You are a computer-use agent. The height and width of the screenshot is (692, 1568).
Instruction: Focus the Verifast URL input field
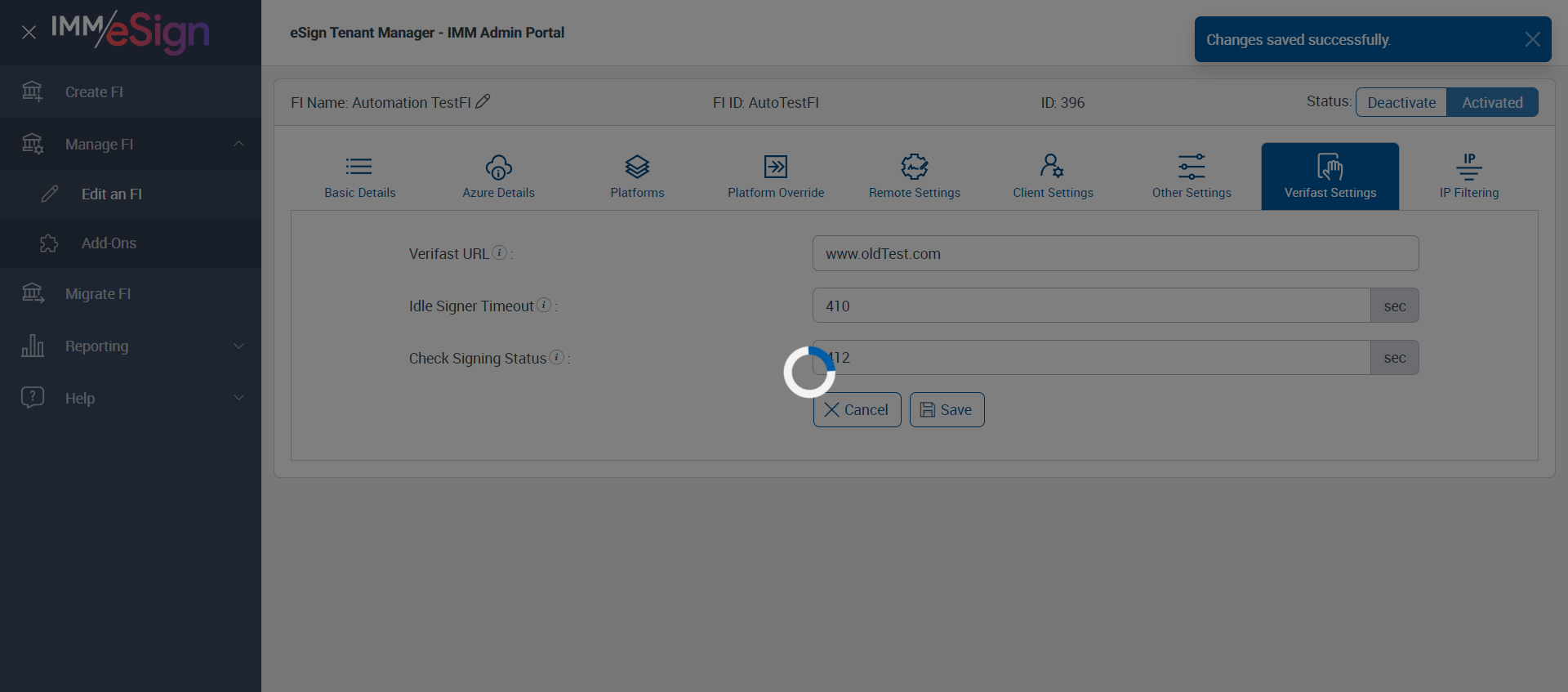(x=1116, y=253)
